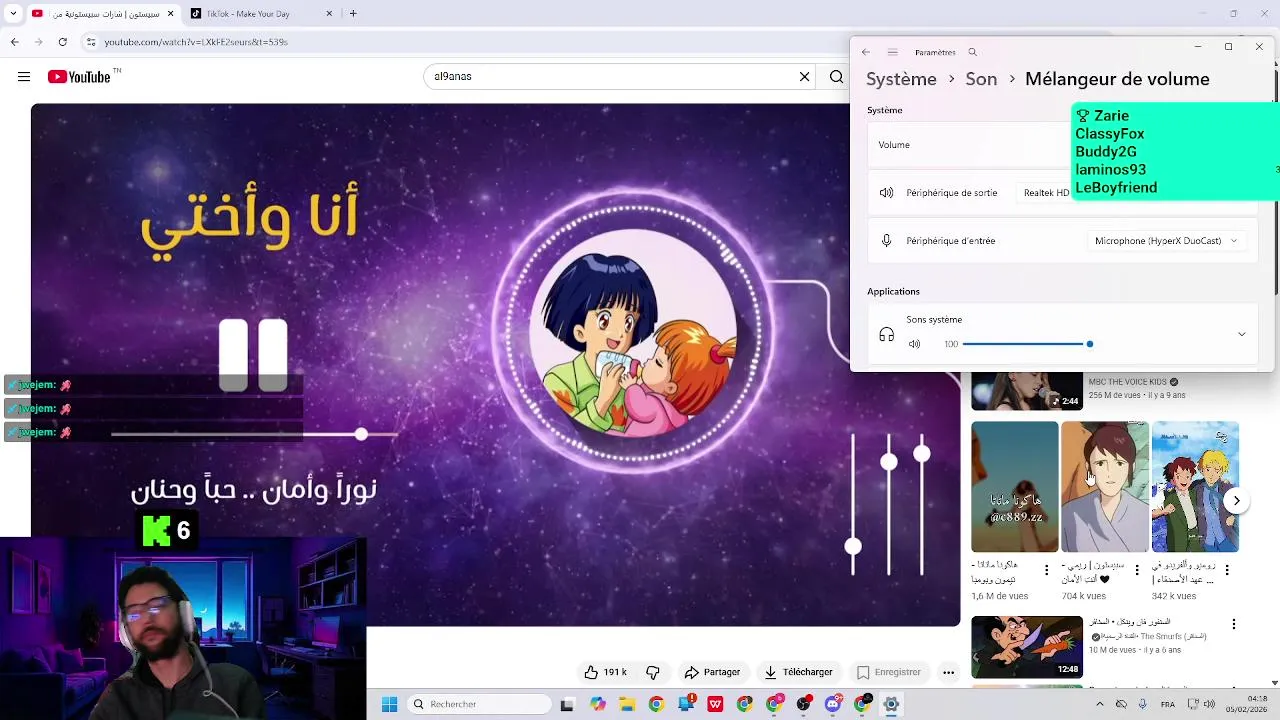
Task: Select the Chrome address bar URL
Action: point(196,42)
